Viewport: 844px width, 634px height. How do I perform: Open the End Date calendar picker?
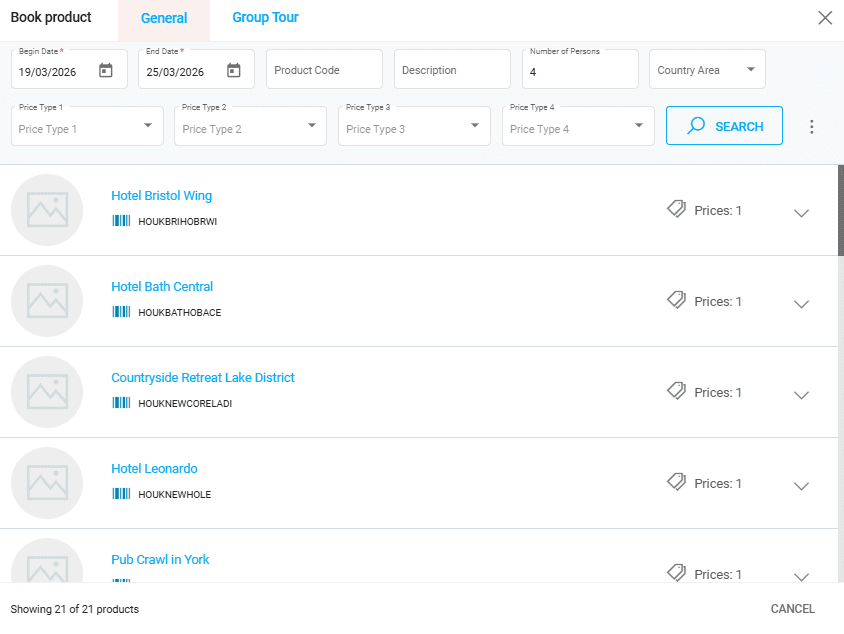[234, 71]
